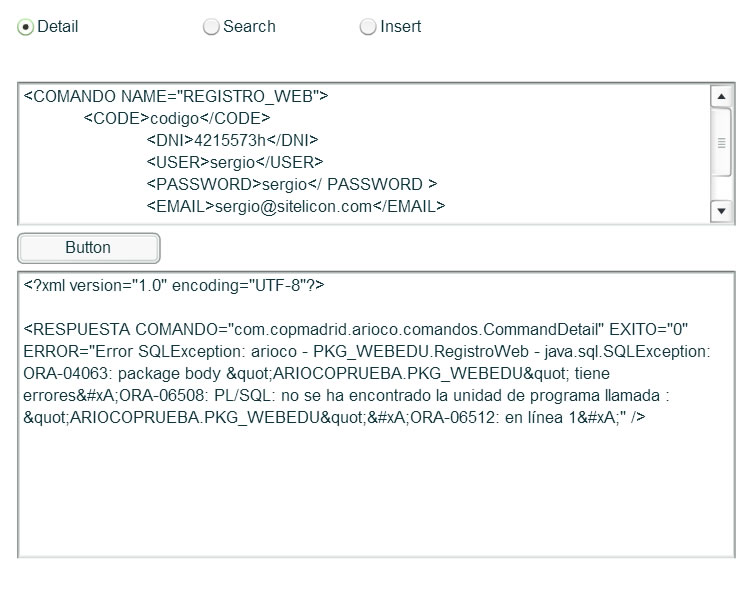Click the EMAIL sergio@sitelicon.com line
Screen dimensions: 754x593
coord(296,206)
